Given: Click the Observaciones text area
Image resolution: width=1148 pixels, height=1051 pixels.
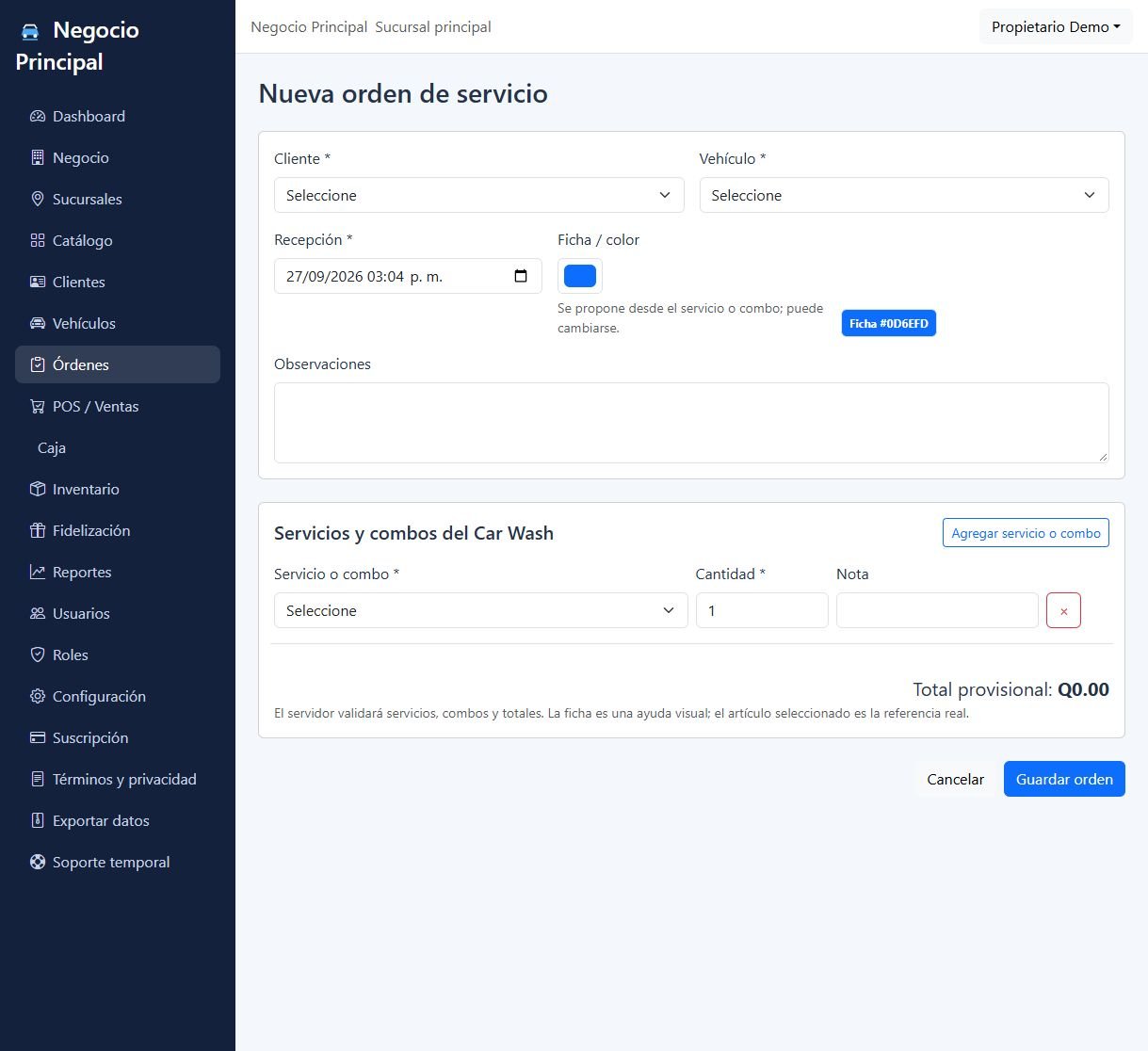Looking at the screenshot, I should coord(691,423).
